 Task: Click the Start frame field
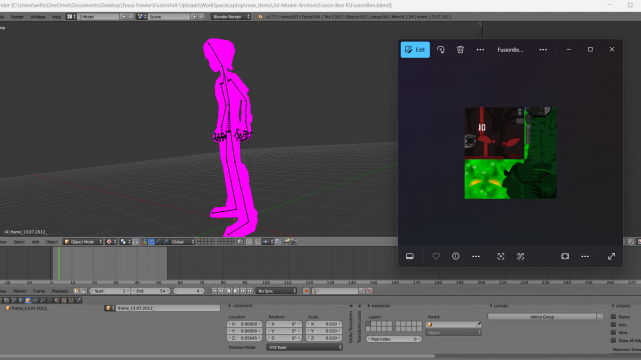click(110, 291)
